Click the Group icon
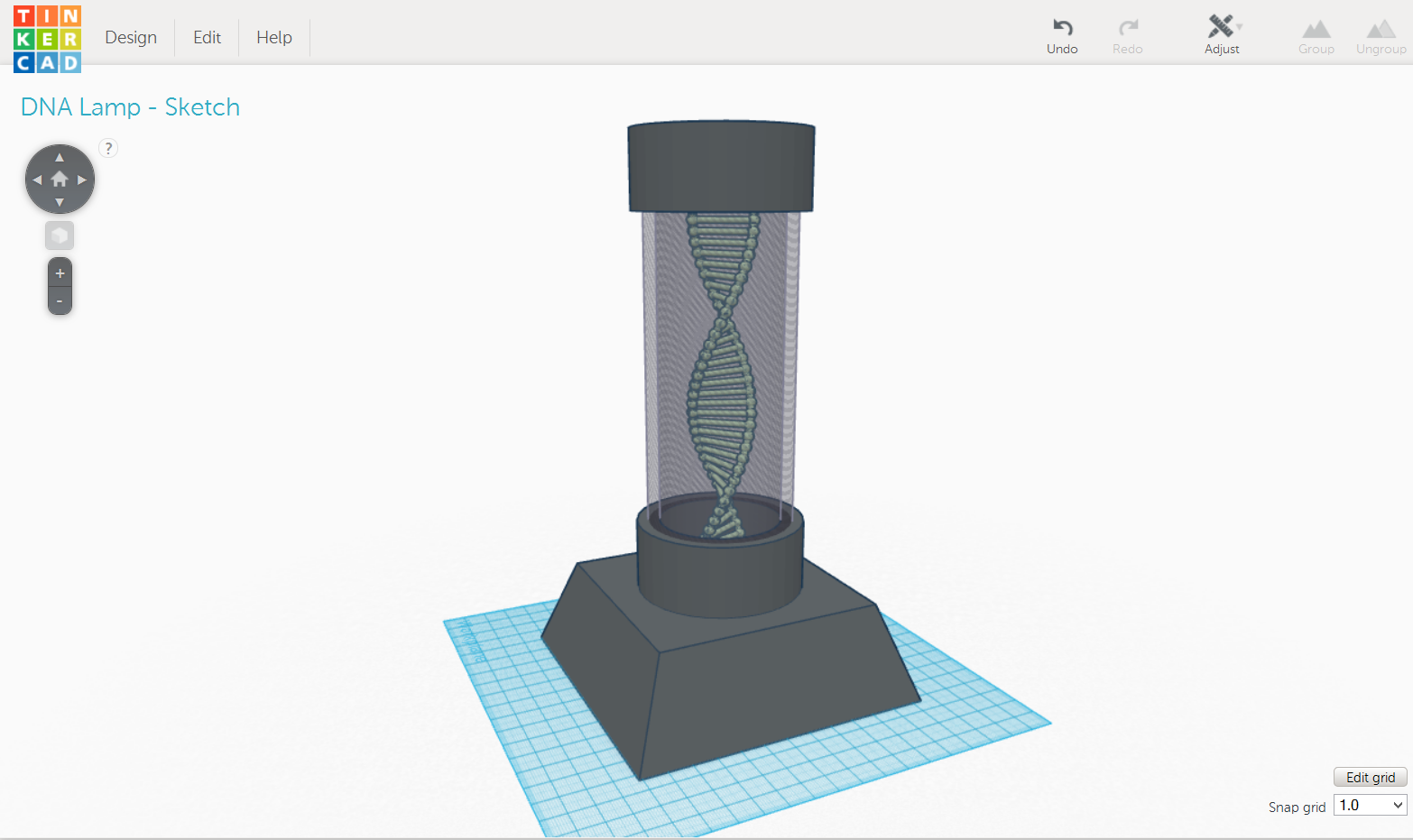 point(1316,28)
